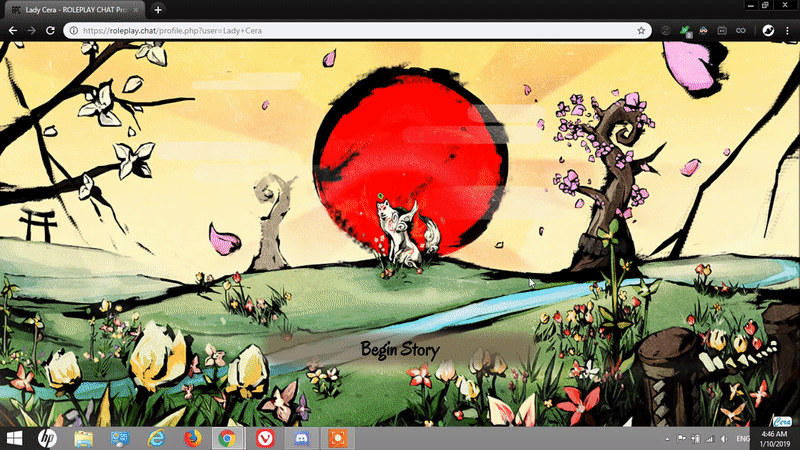Image resolution: width=800 pixels, height=450 pixels.
Task: Click the Cera signature badge
Action: coord(781,421)
